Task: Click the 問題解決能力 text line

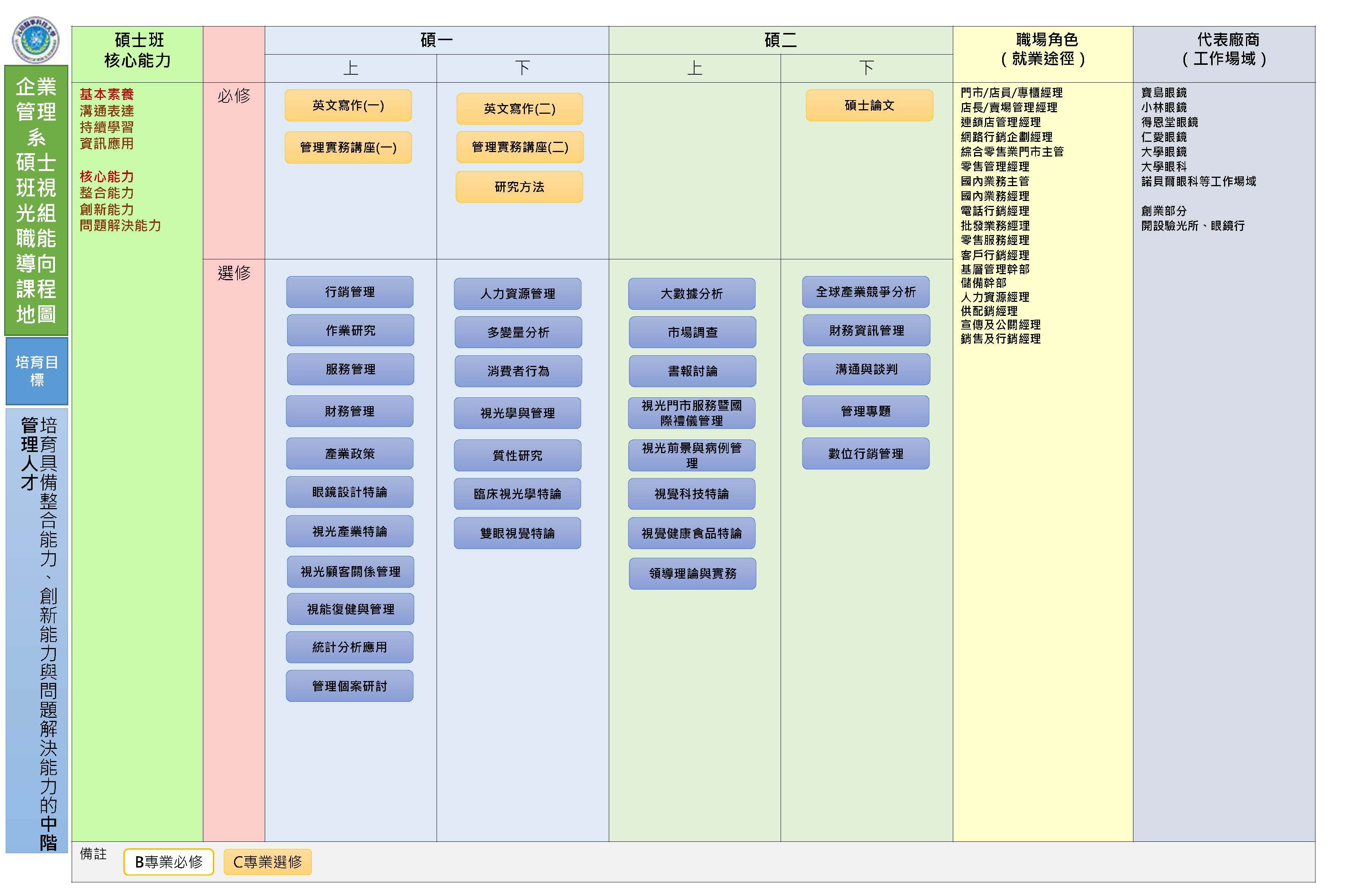Action: (x=120, y=225)
